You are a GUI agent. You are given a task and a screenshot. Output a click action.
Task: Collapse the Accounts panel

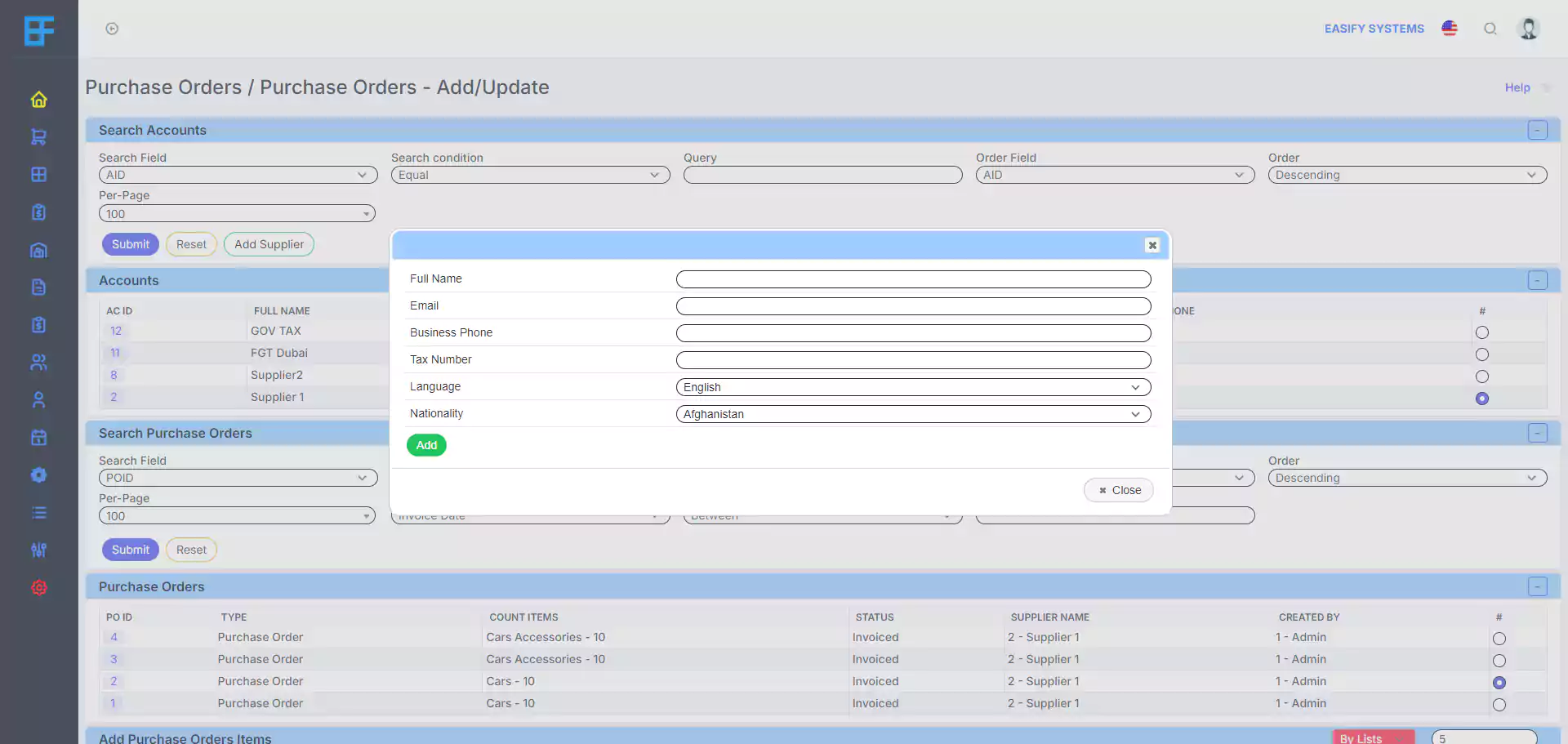tap(1537, 280)
